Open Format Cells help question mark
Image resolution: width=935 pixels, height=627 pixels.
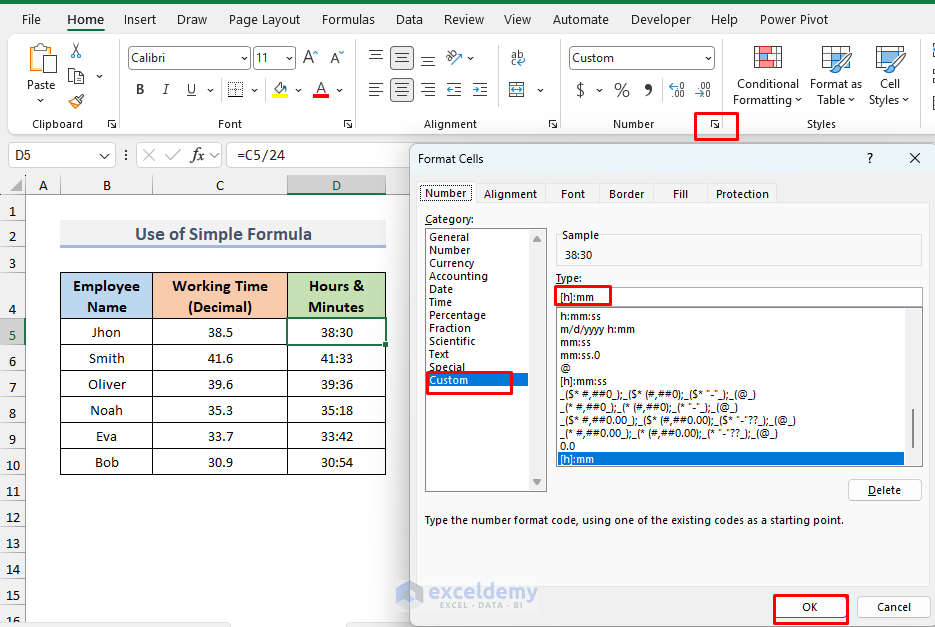coord(870,158)
